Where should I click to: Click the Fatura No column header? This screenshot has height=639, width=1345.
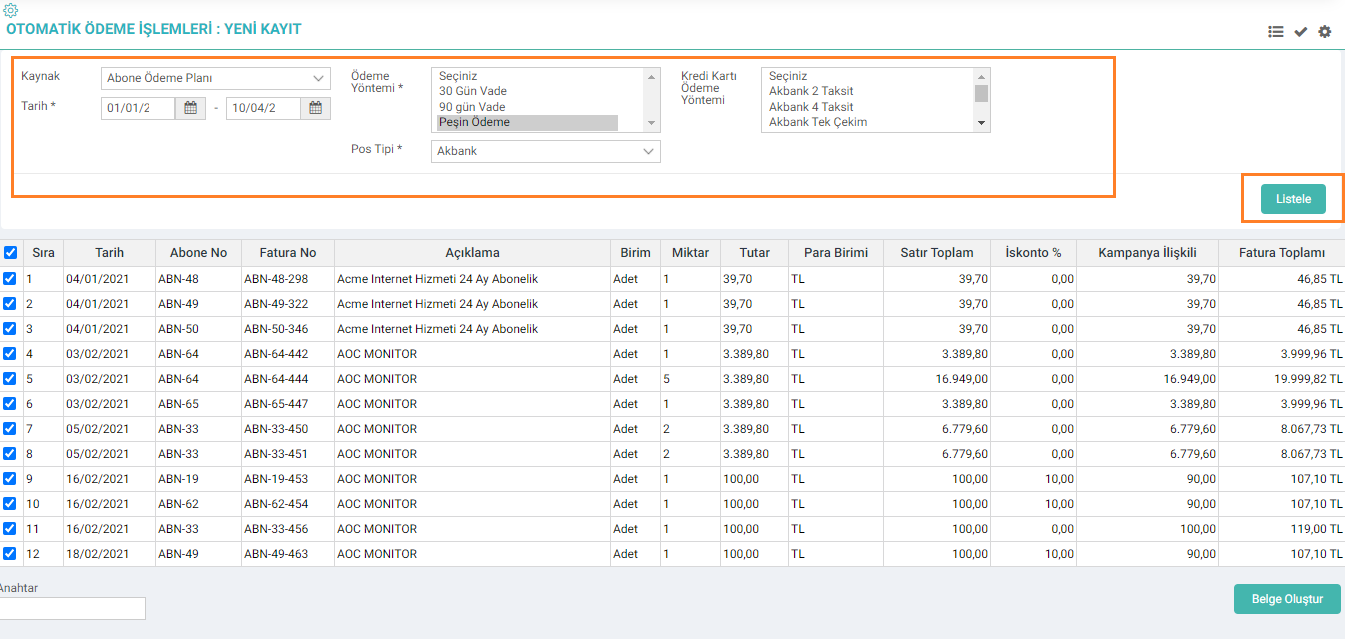click(287, 253)
